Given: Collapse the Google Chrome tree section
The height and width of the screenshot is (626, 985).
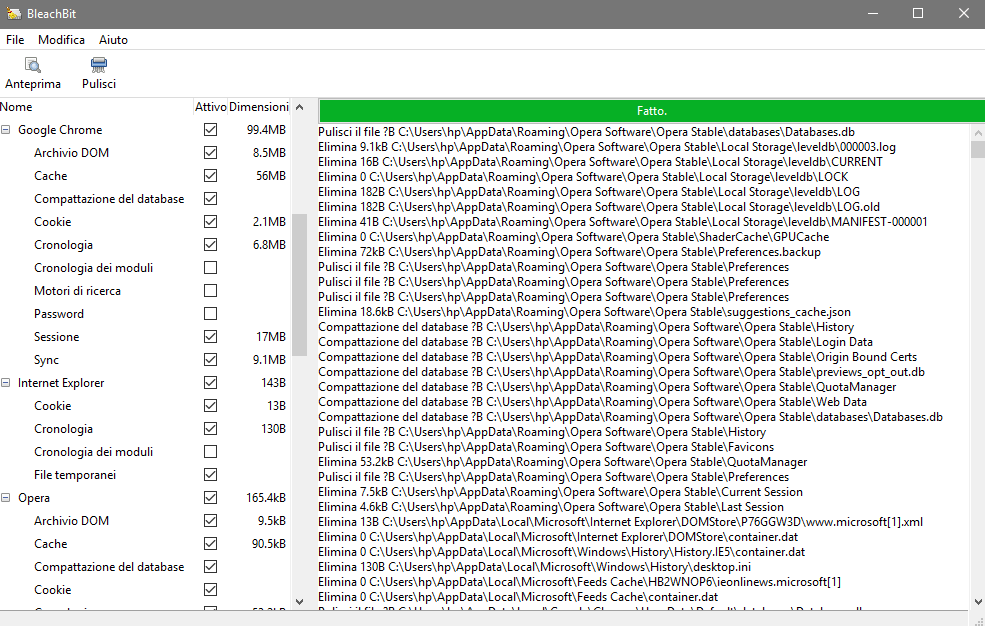Looking at the screenshot, I should coord(8,129).
